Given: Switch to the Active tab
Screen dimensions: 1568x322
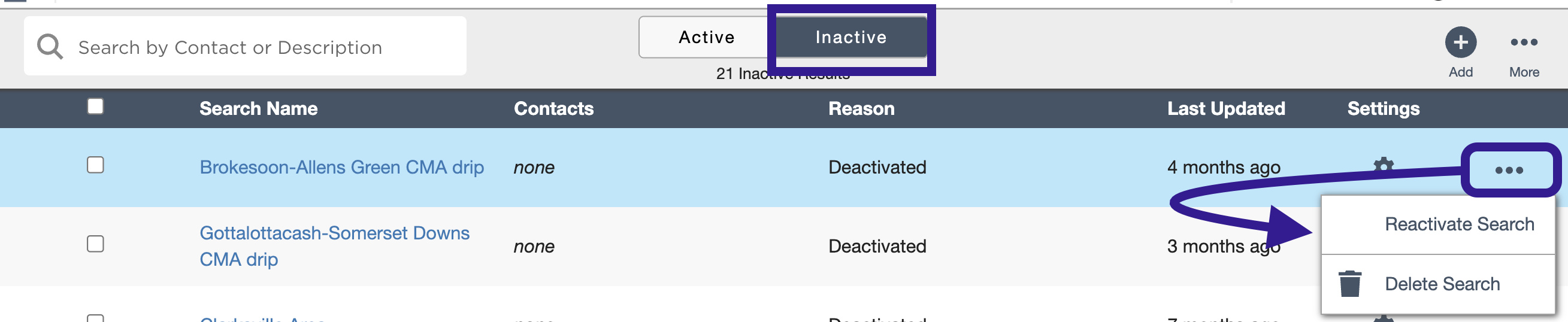Looking at the screenshot, I should point(707,37).
